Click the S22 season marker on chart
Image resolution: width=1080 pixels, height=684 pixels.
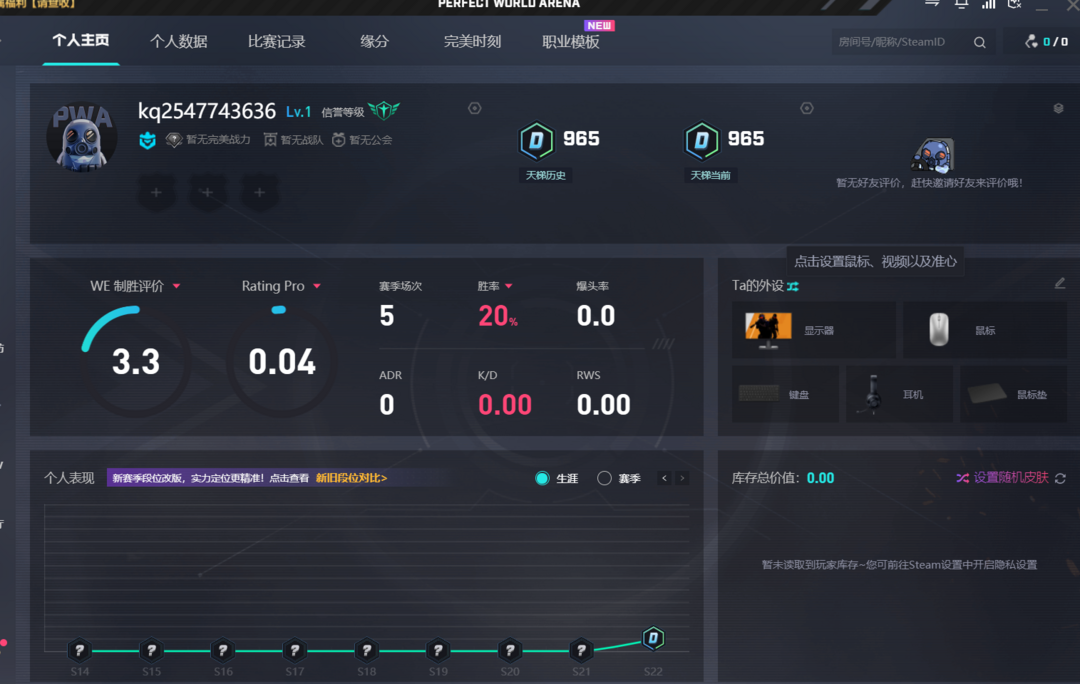(653, 638)
